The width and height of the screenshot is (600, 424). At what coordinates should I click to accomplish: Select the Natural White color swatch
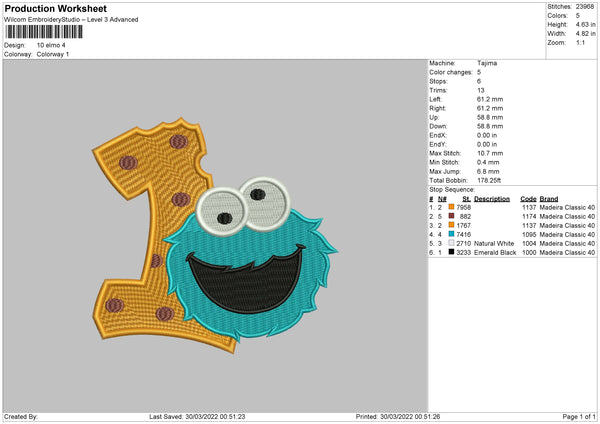click(451, 243)
